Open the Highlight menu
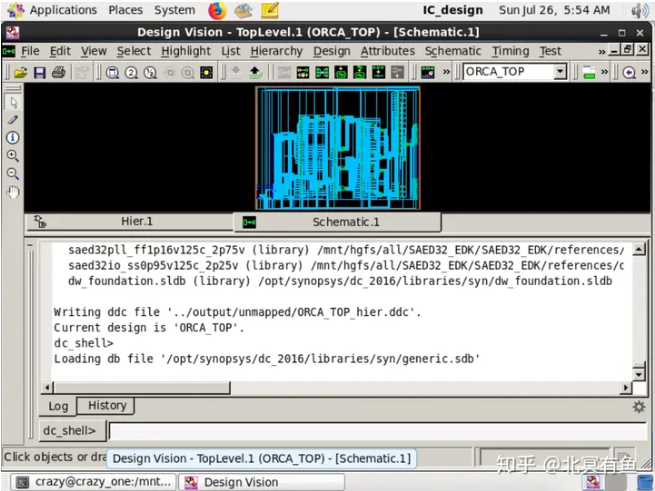 [186, 51]
